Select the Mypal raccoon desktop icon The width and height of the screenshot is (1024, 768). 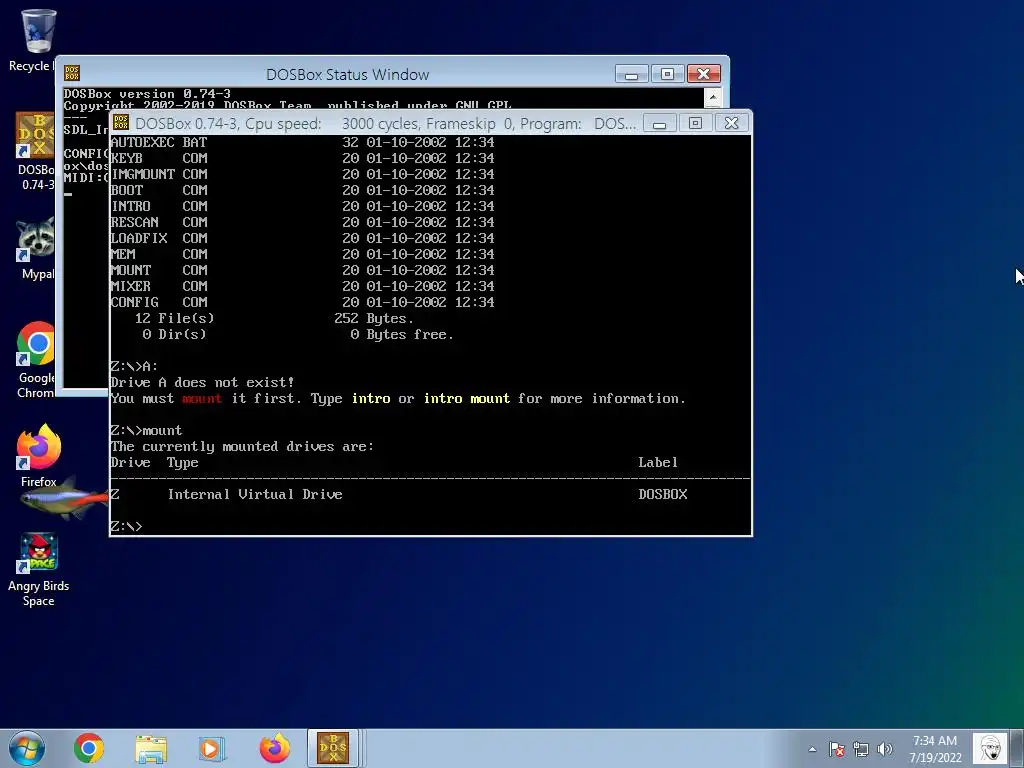[36, 249]
